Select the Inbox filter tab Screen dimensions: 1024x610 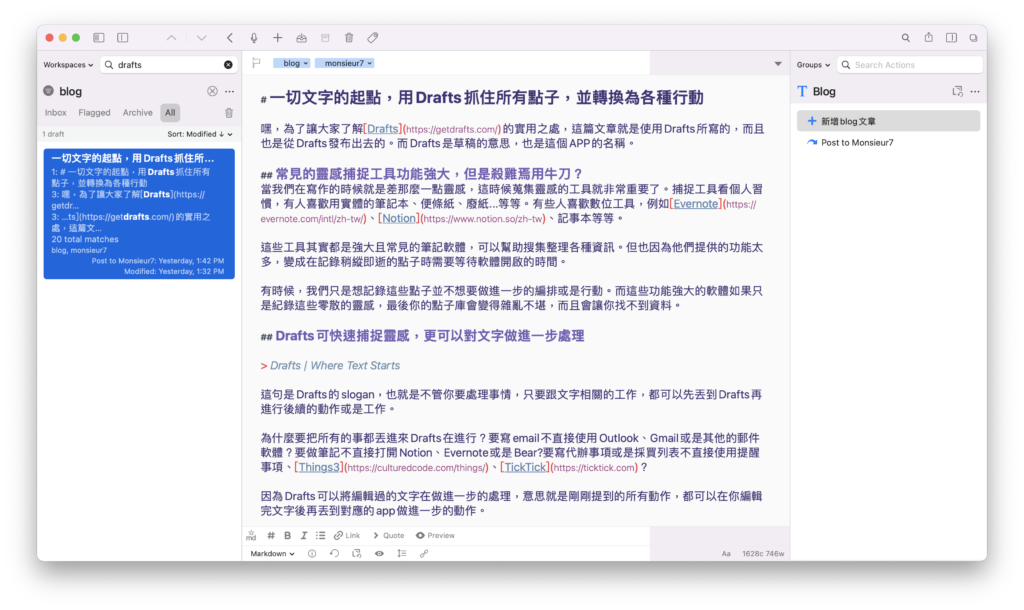(55, 112)
